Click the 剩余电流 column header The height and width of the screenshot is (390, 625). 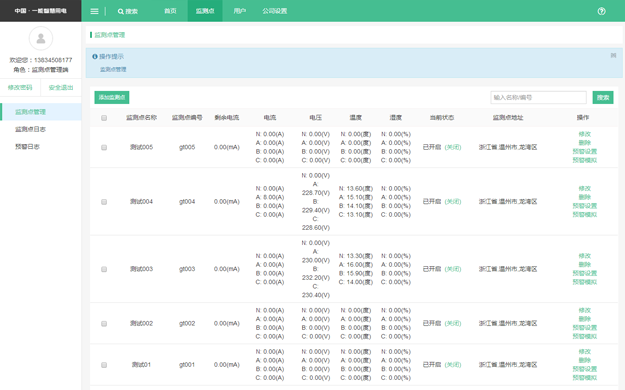point(227,118)
